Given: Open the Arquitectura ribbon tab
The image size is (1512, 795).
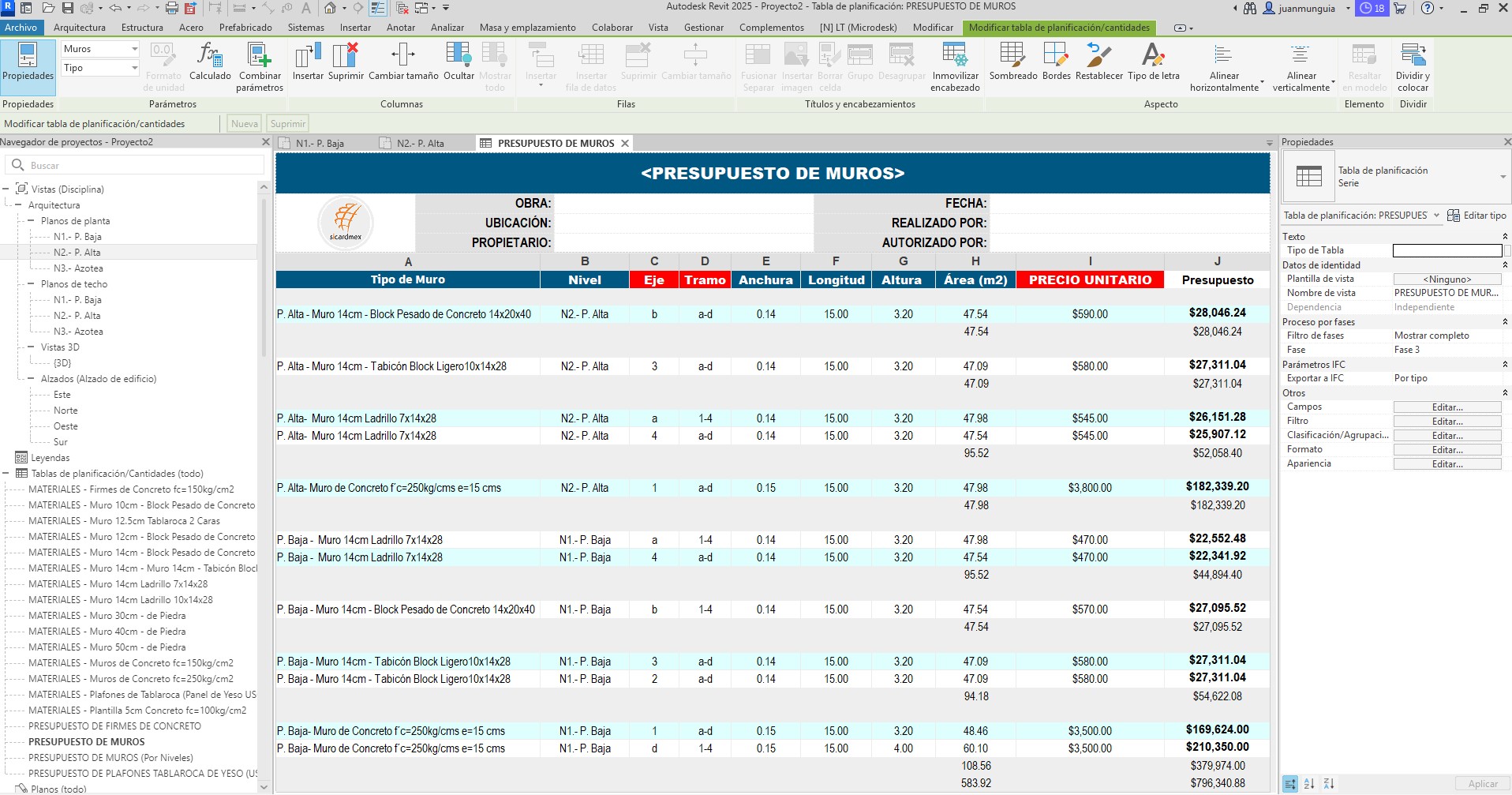Looking at the screenshot, I should 80,28.
